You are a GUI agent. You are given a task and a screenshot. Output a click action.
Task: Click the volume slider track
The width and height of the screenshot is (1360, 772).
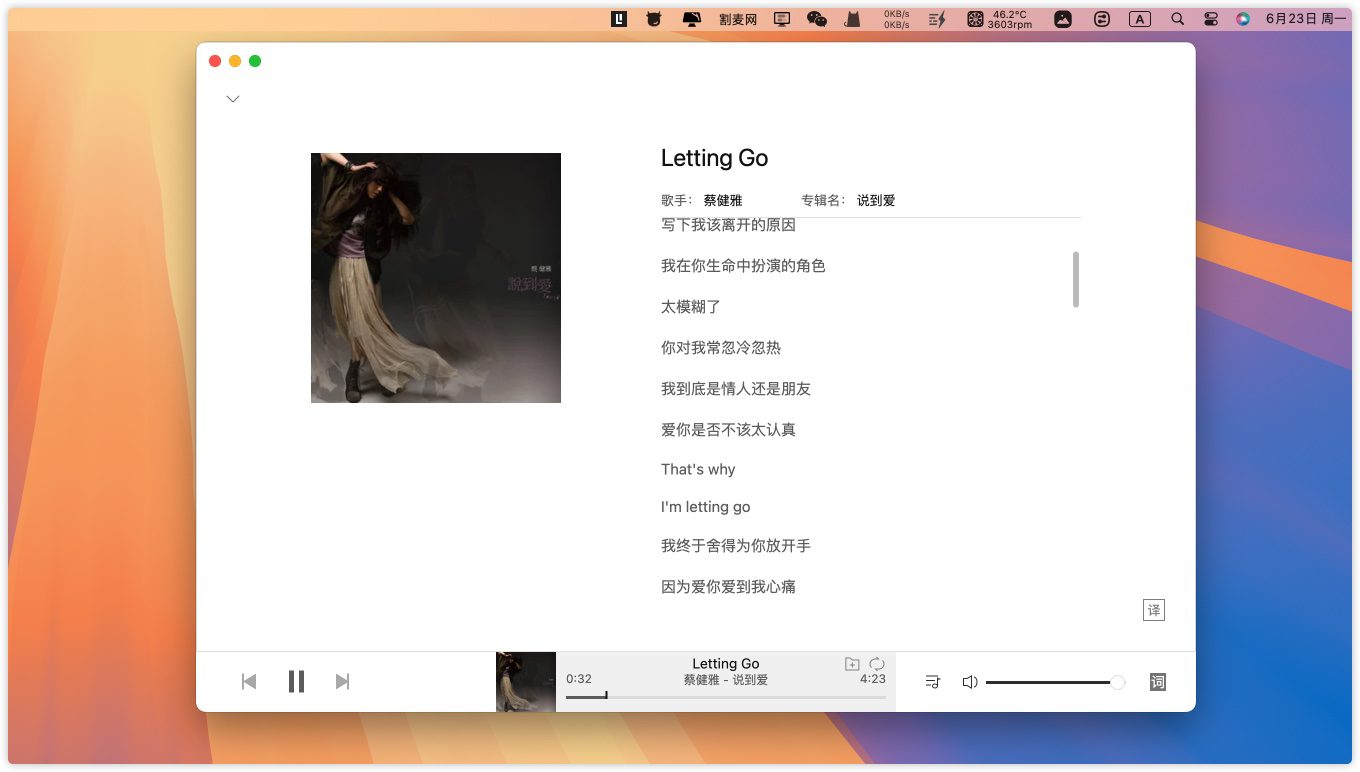[x=1050, y=682]
